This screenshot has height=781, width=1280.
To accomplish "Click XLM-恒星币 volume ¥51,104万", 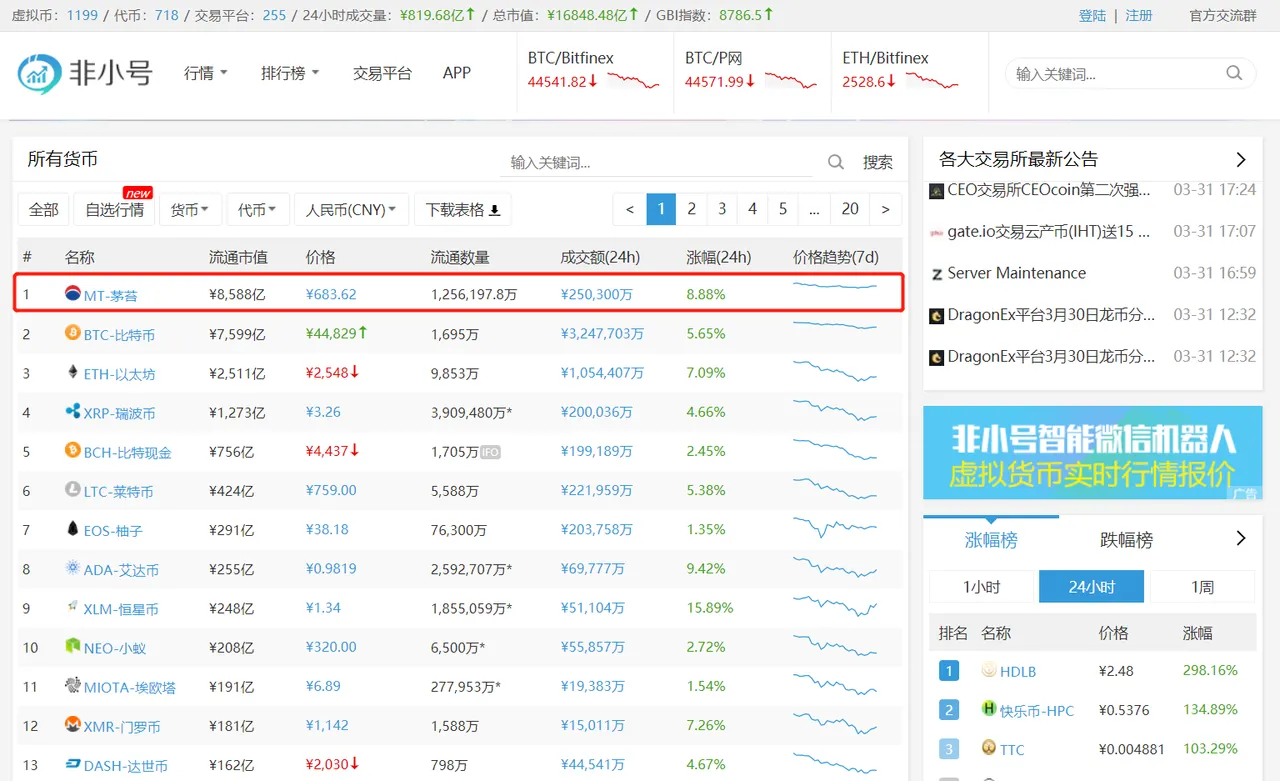I will click(593, 608).
